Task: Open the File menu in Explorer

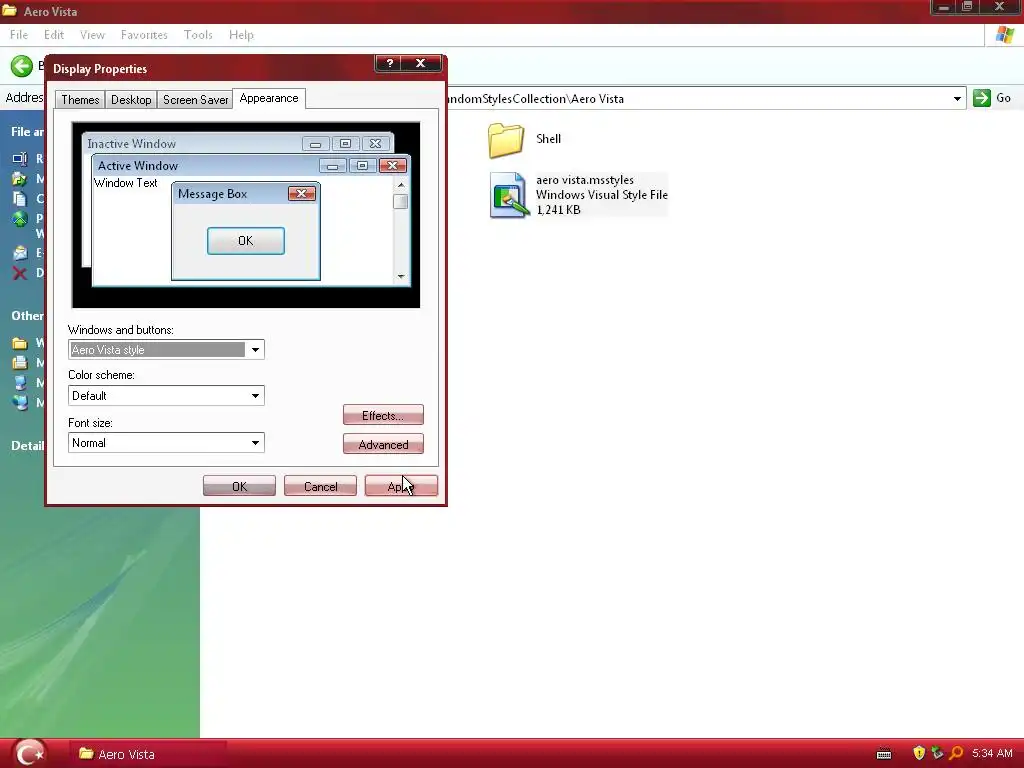Action: tap(19, 35)
